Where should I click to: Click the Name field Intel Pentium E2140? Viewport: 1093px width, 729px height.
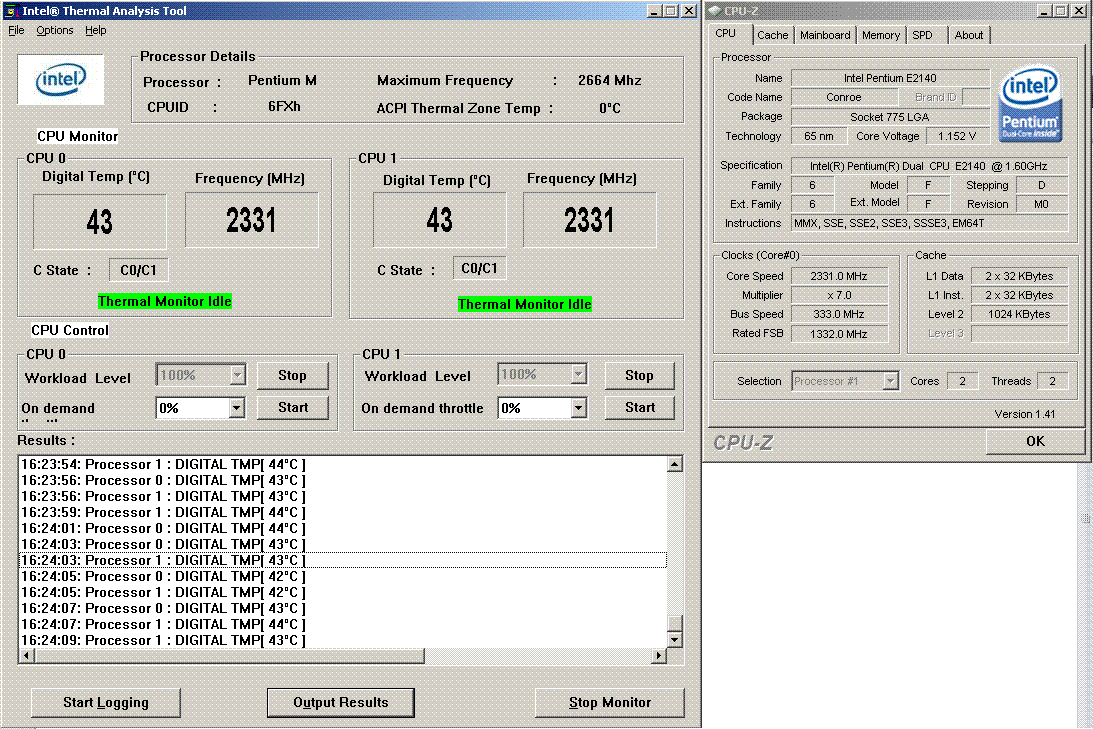(890, 78)
